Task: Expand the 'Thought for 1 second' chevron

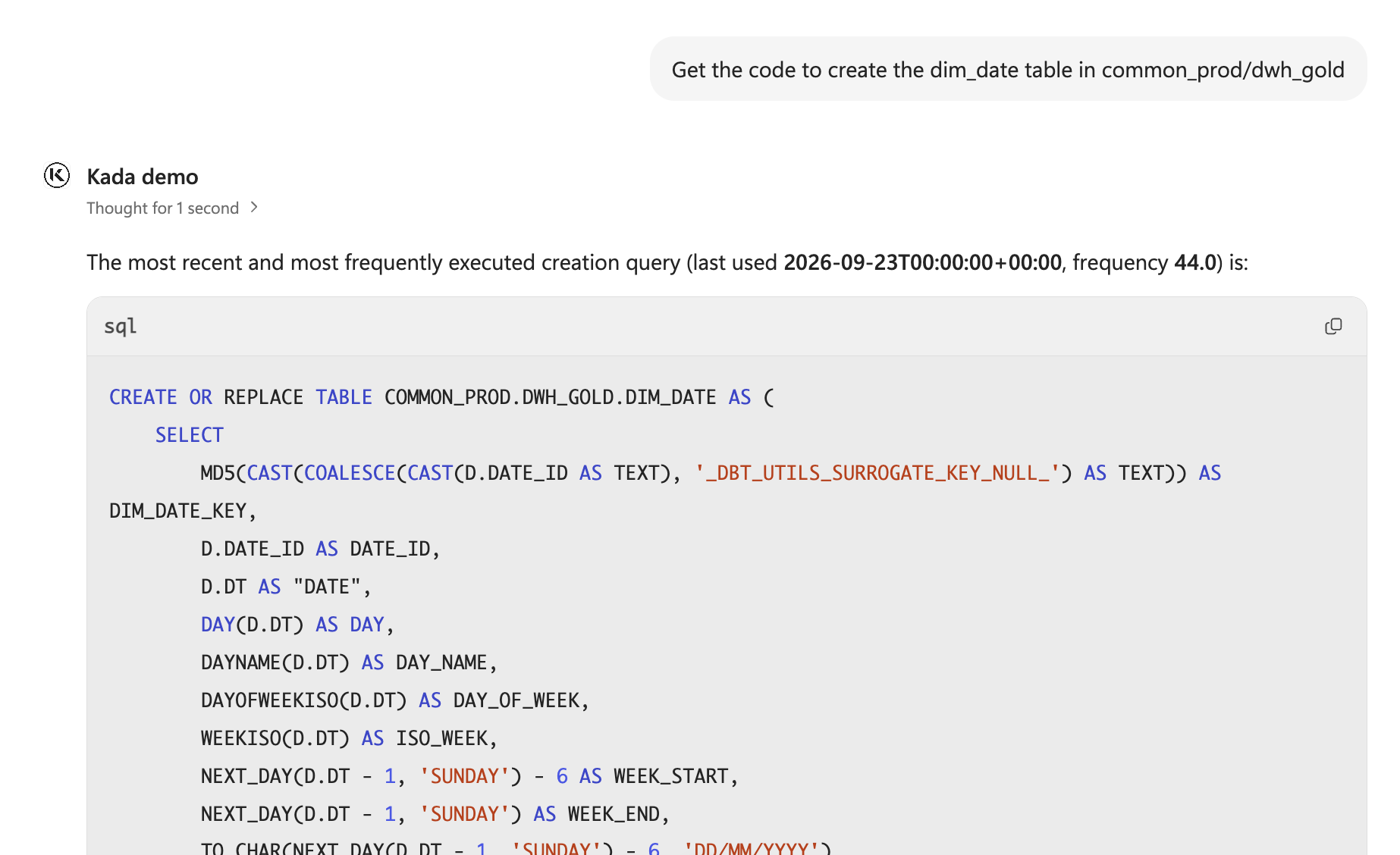Action: click(254, 207)
